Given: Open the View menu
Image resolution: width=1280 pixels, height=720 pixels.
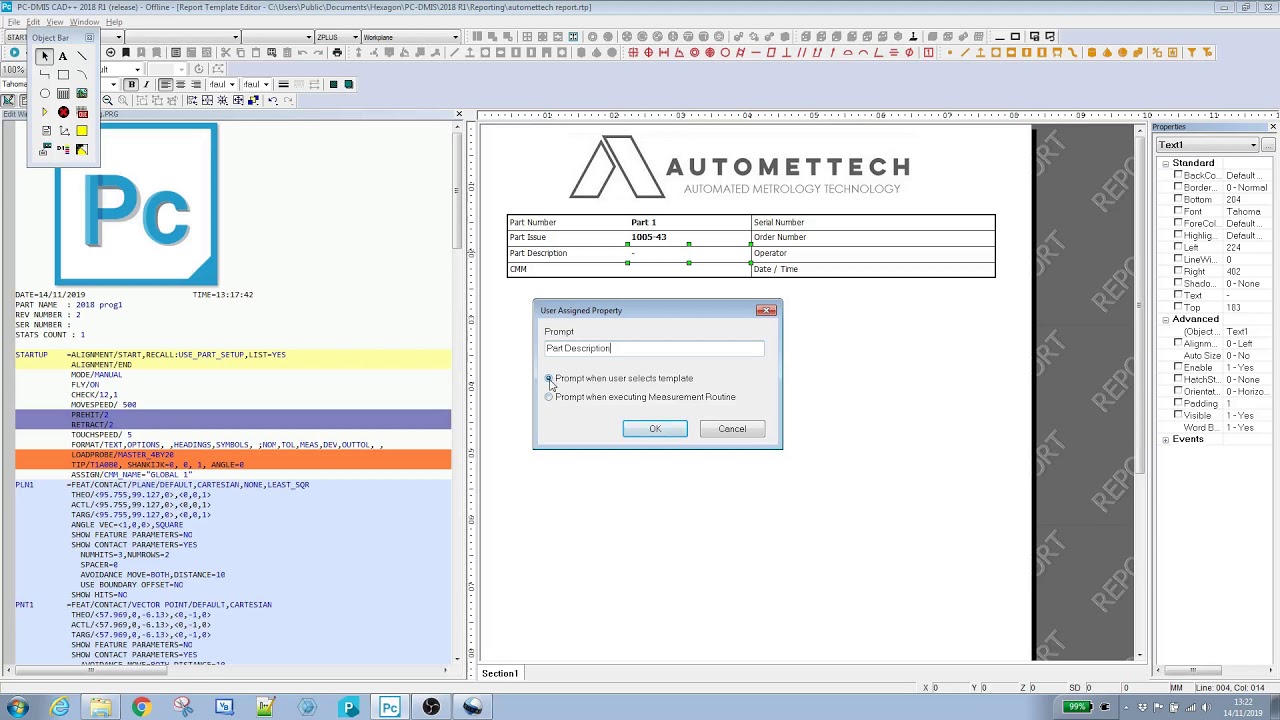Looking at the screenshot, I should (55, 22).
